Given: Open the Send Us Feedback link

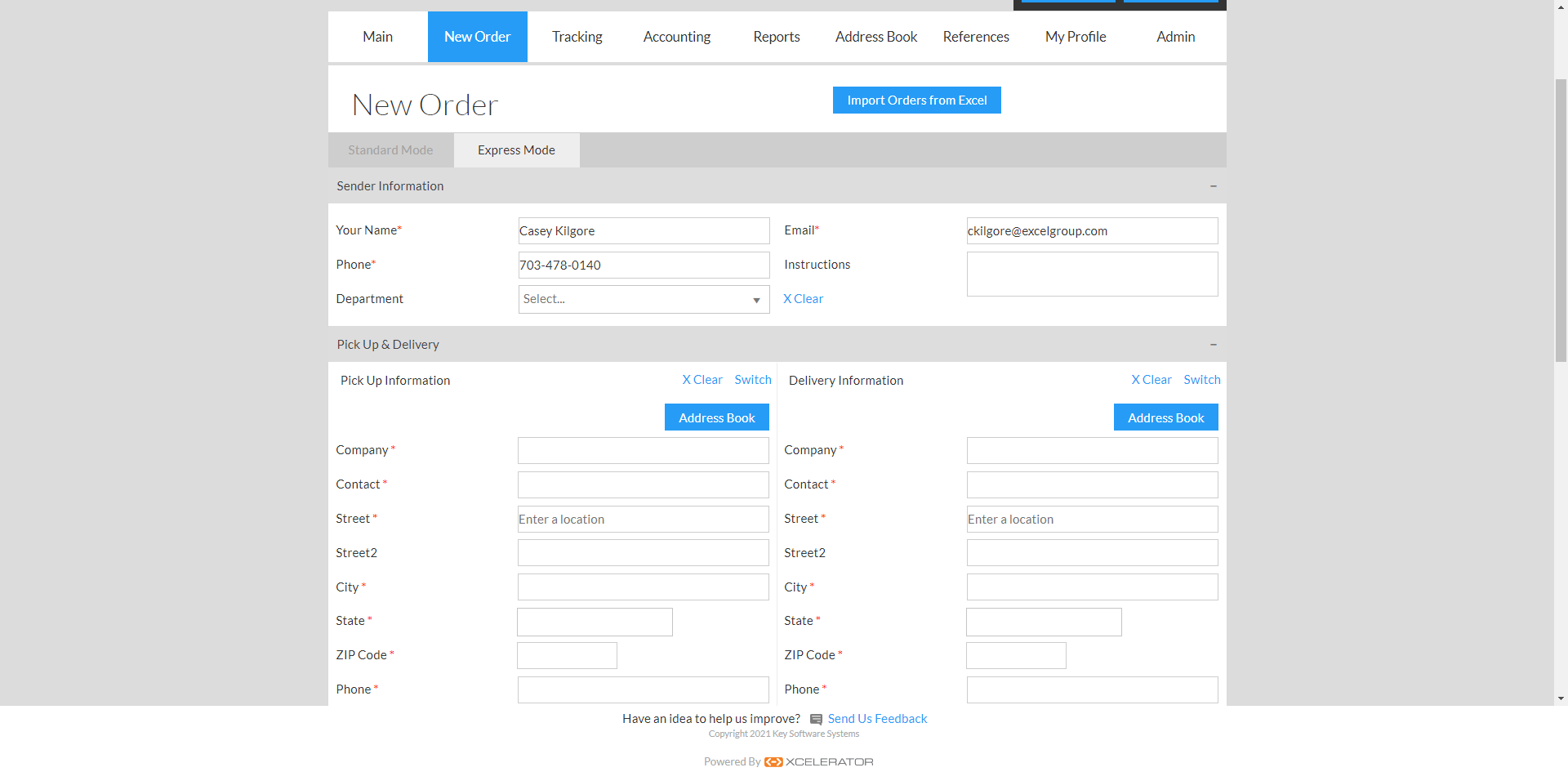Looking at the screenshot, I should click(878, 719).
